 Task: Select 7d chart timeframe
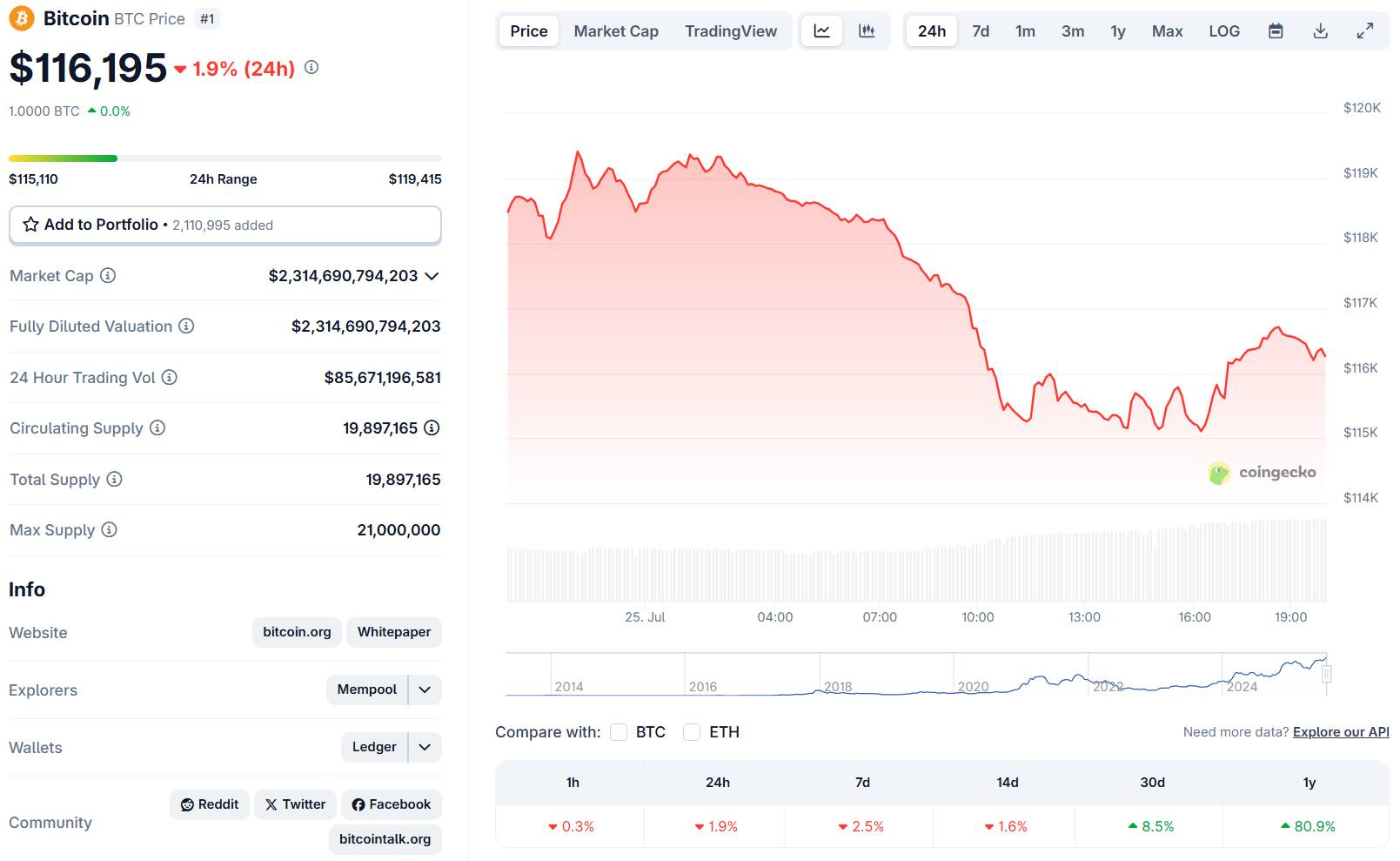click(x=981, y=30)
